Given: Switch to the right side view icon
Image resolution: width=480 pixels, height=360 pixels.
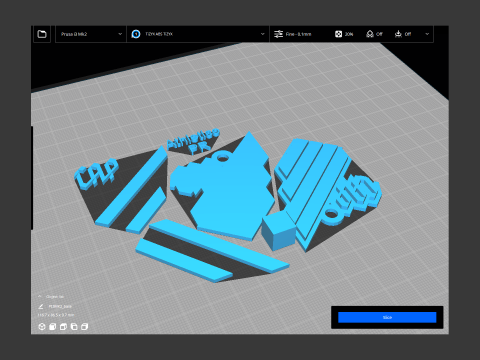Looking at the screenshot, I should click(x=84, y=327).
